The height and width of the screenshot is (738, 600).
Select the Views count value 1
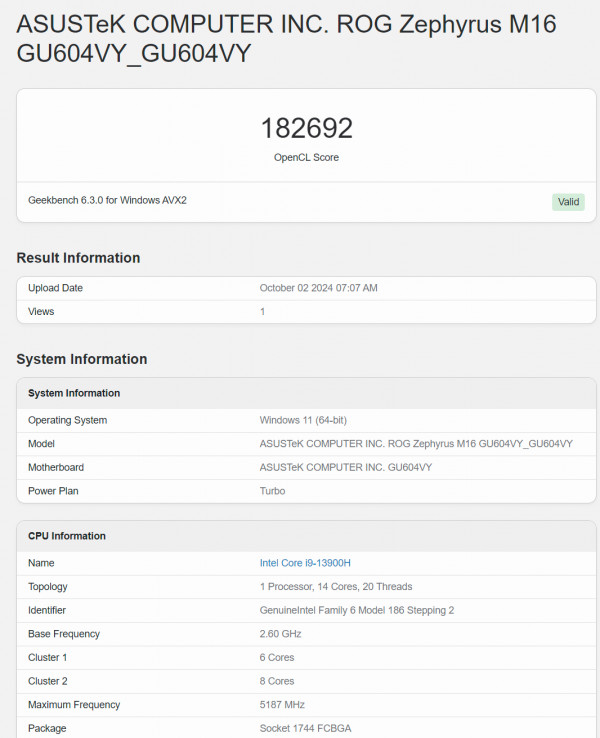pyautogui.click(x=263, y=312)
